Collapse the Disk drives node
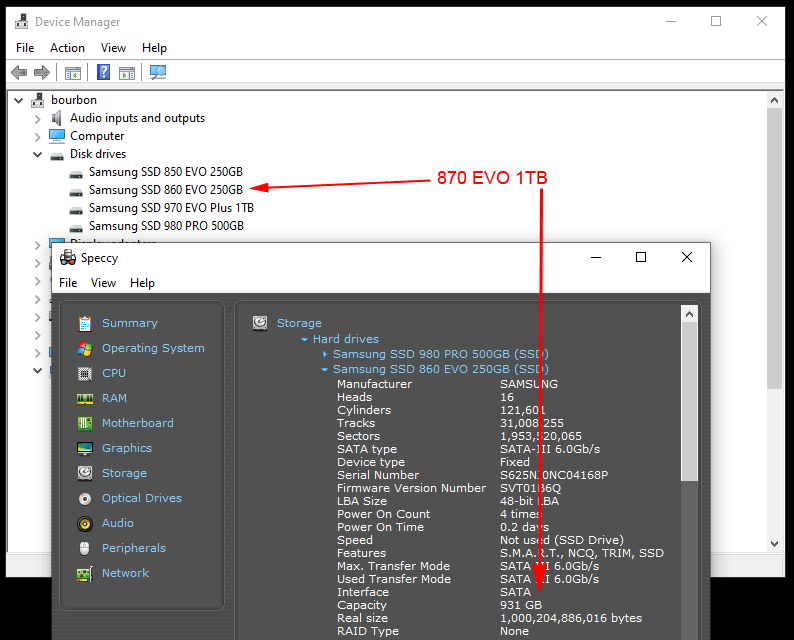Image resolution: width=794 pixels, height=640 pixels. [x=37, y=154]
